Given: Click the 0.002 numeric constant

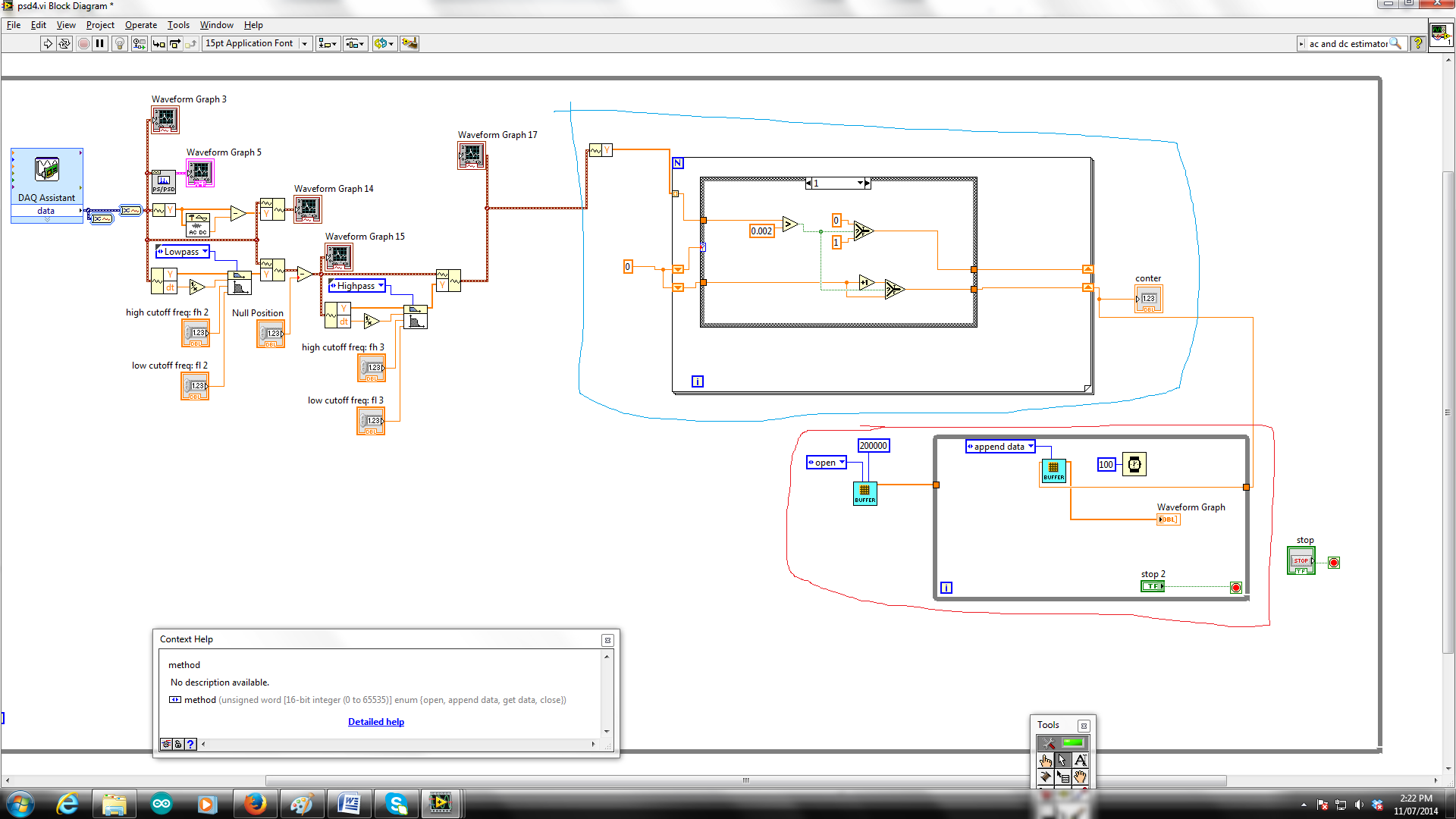Looking at the screenshot, I should [x=761, y=231].
